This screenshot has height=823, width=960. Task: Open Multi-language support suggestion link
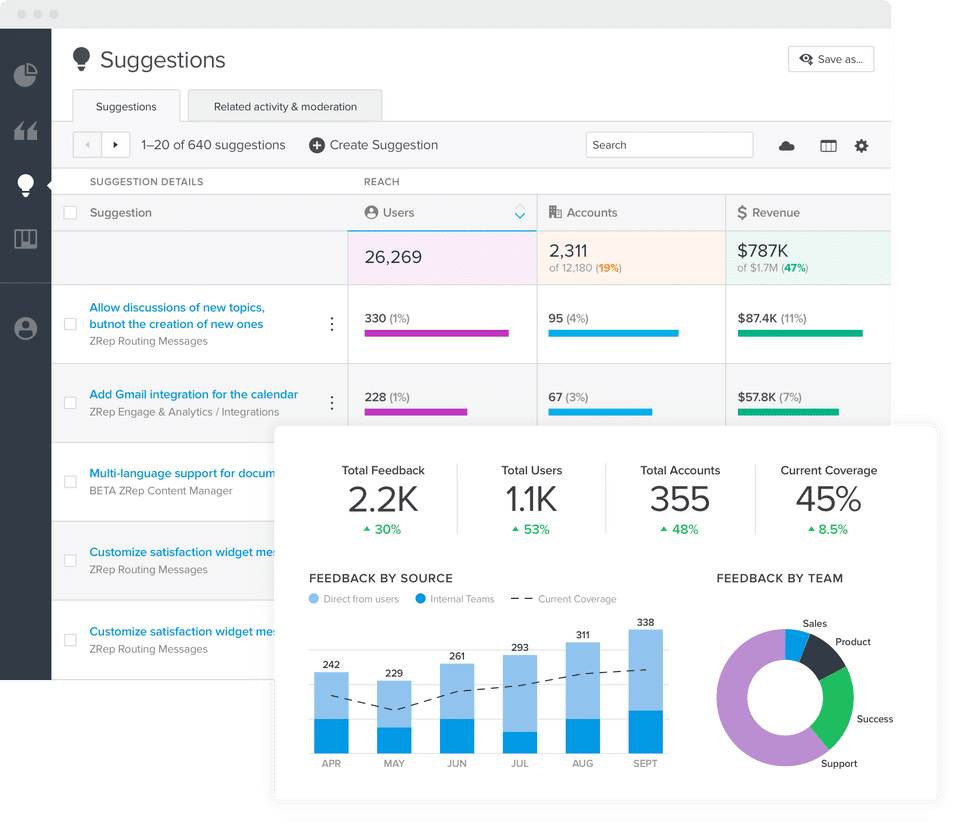point(182,473)
